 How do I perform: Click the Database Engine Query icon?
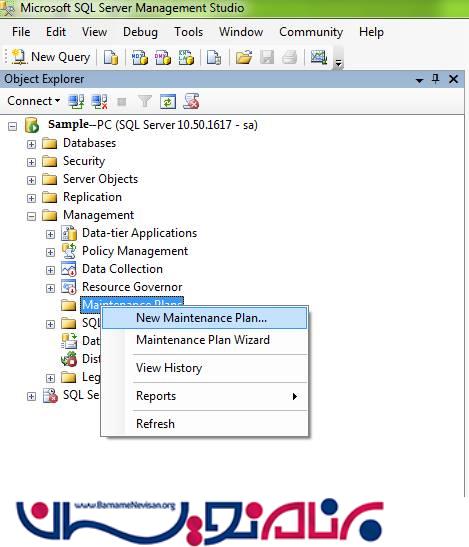click(111, 57)
